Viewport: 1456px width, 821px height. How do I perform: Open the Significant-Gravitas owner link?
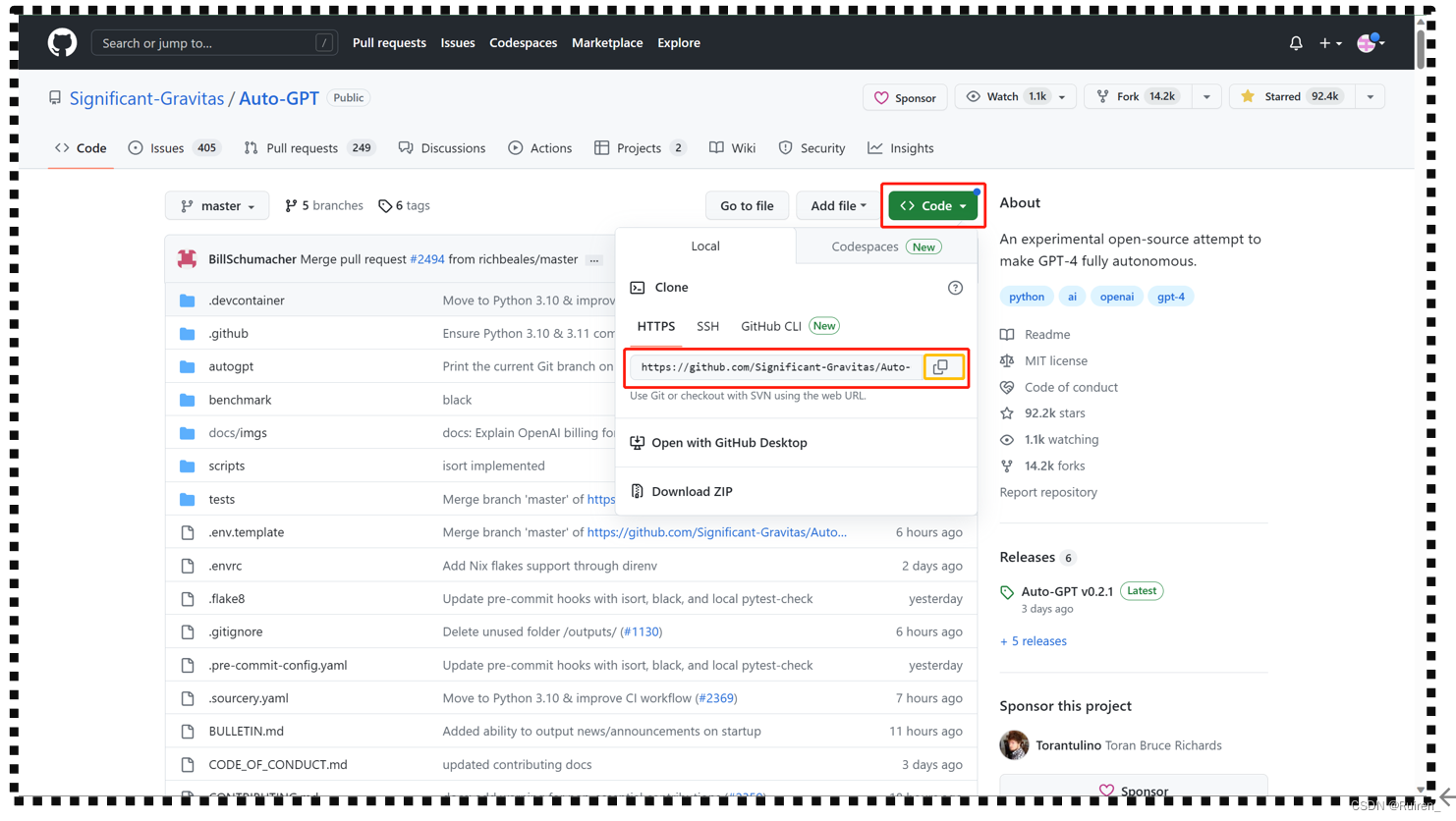click(x=146, y=98)
